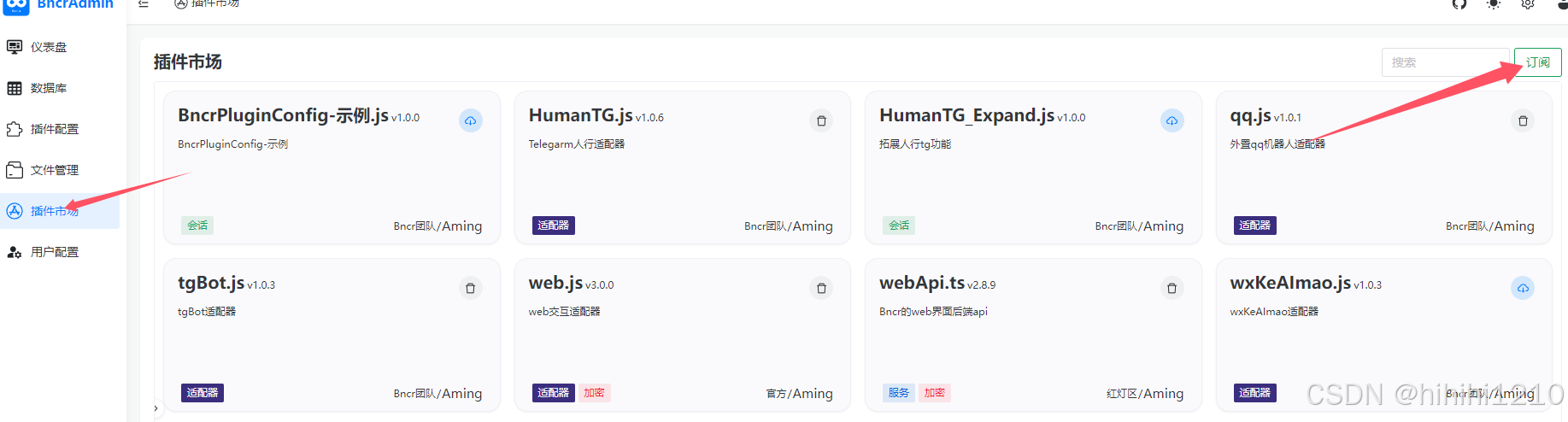Download BncrPluginConfig-示例.js via cloud icon
The image size is (1568, 422).
click(471, 120)
